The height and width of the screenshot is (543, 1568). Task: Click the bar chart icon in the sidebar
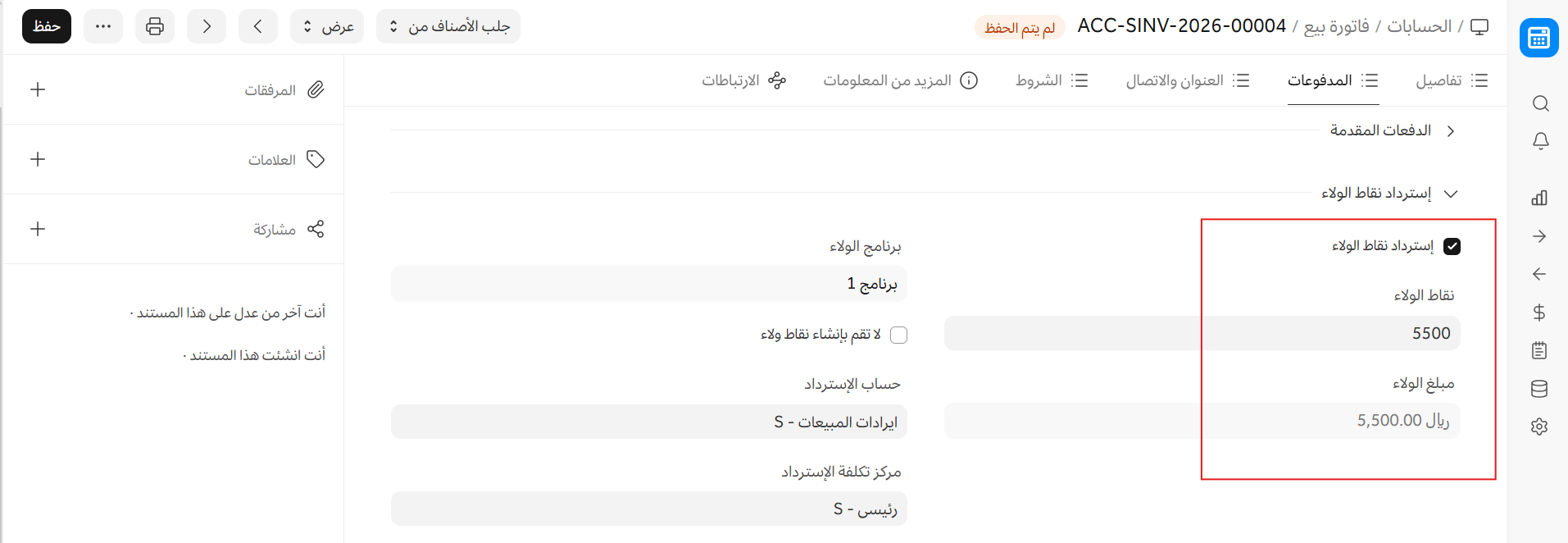click(1539, 198)
